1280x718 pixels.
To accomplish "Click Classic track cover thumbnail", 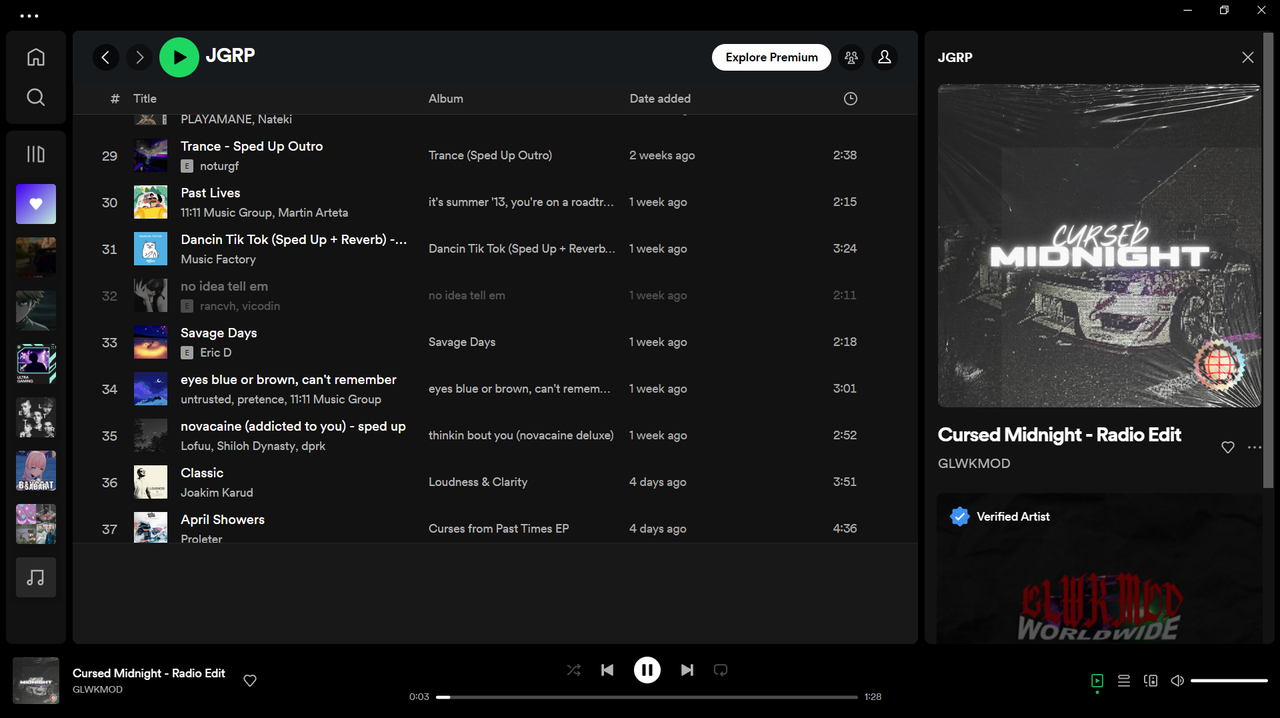I will [151, 482].
